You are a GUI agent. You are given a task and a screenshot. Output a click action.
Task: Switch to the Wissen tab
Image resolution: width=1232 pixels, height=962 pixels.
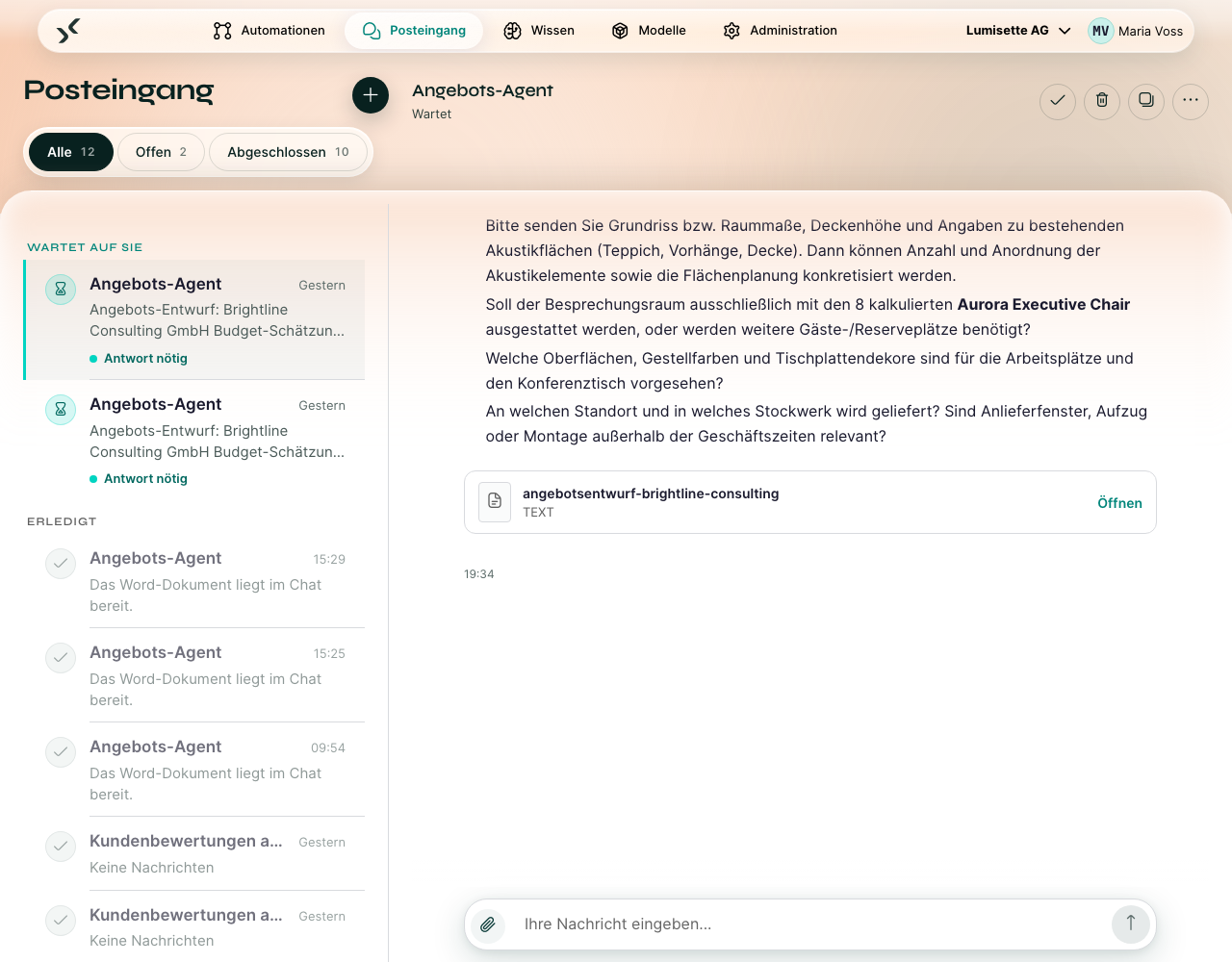pyautogui.click(x=539, y=31)
